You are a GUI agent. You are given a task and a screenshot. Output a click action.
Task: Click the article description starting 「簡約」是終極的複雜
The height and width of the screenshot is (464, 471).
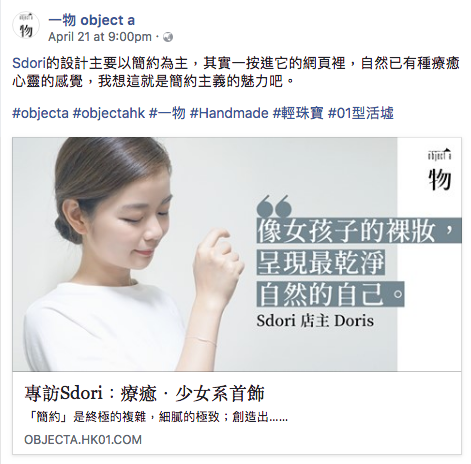click(156, 417)
